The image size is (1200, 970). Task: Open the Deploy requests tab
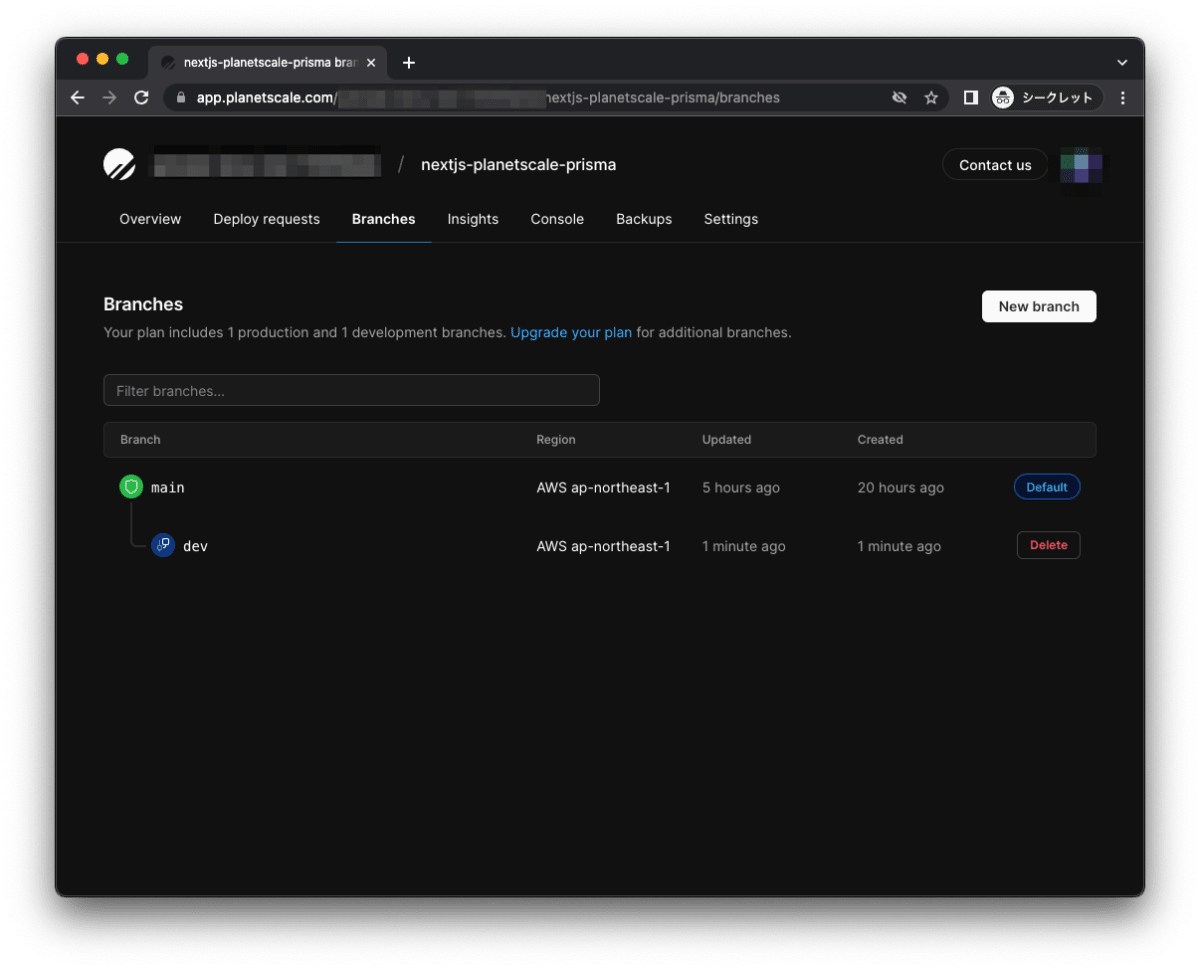point(266,219)
